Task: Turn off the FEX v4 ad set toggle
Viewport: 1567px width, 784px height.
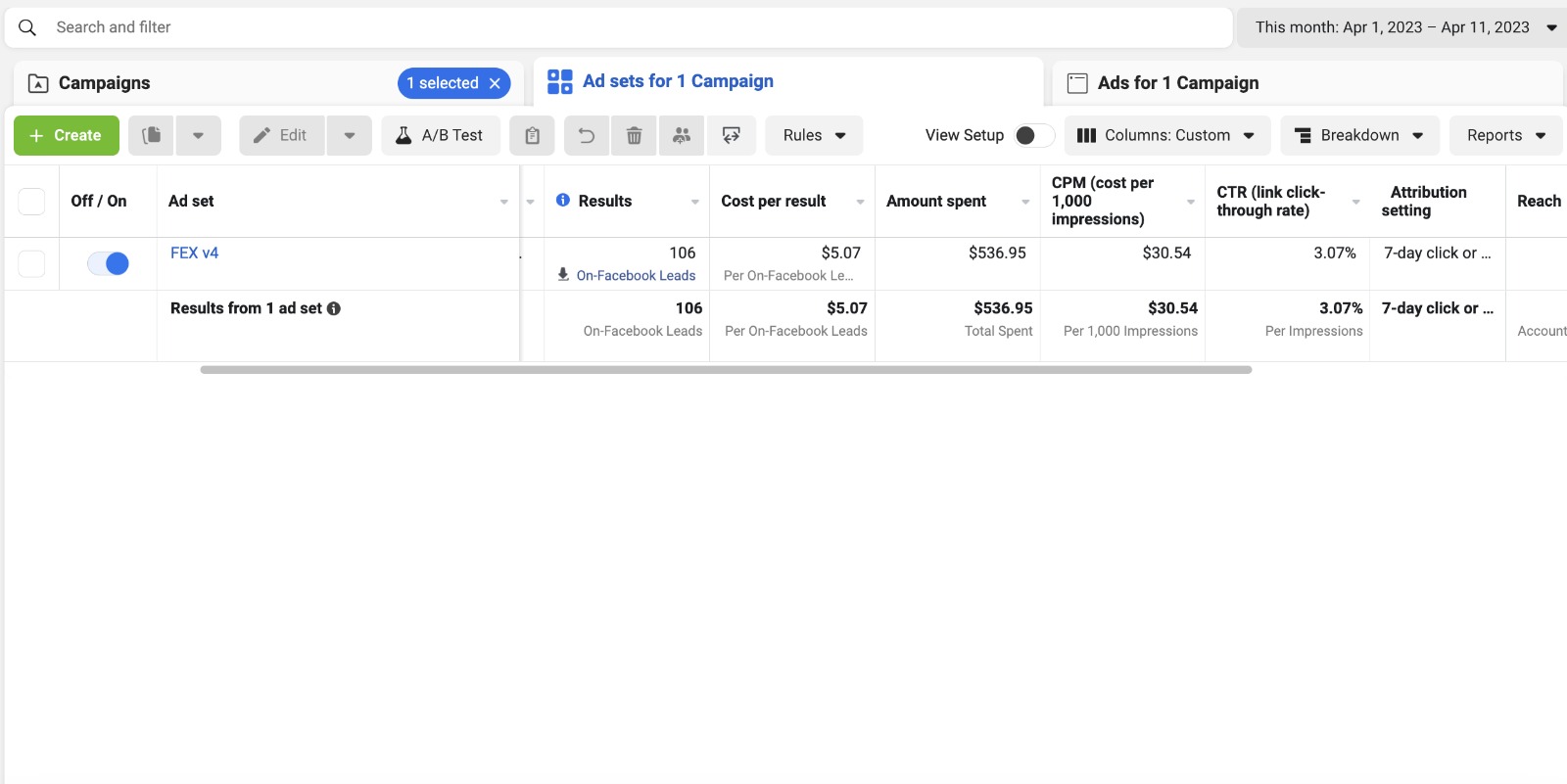Action: 108,263
